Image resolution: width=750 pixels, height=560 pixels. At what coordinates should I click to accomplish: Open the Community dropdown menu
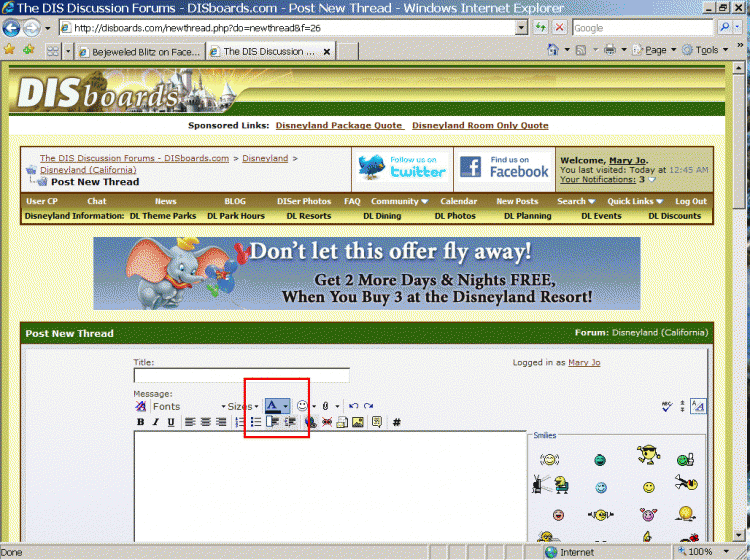[399, 201]
